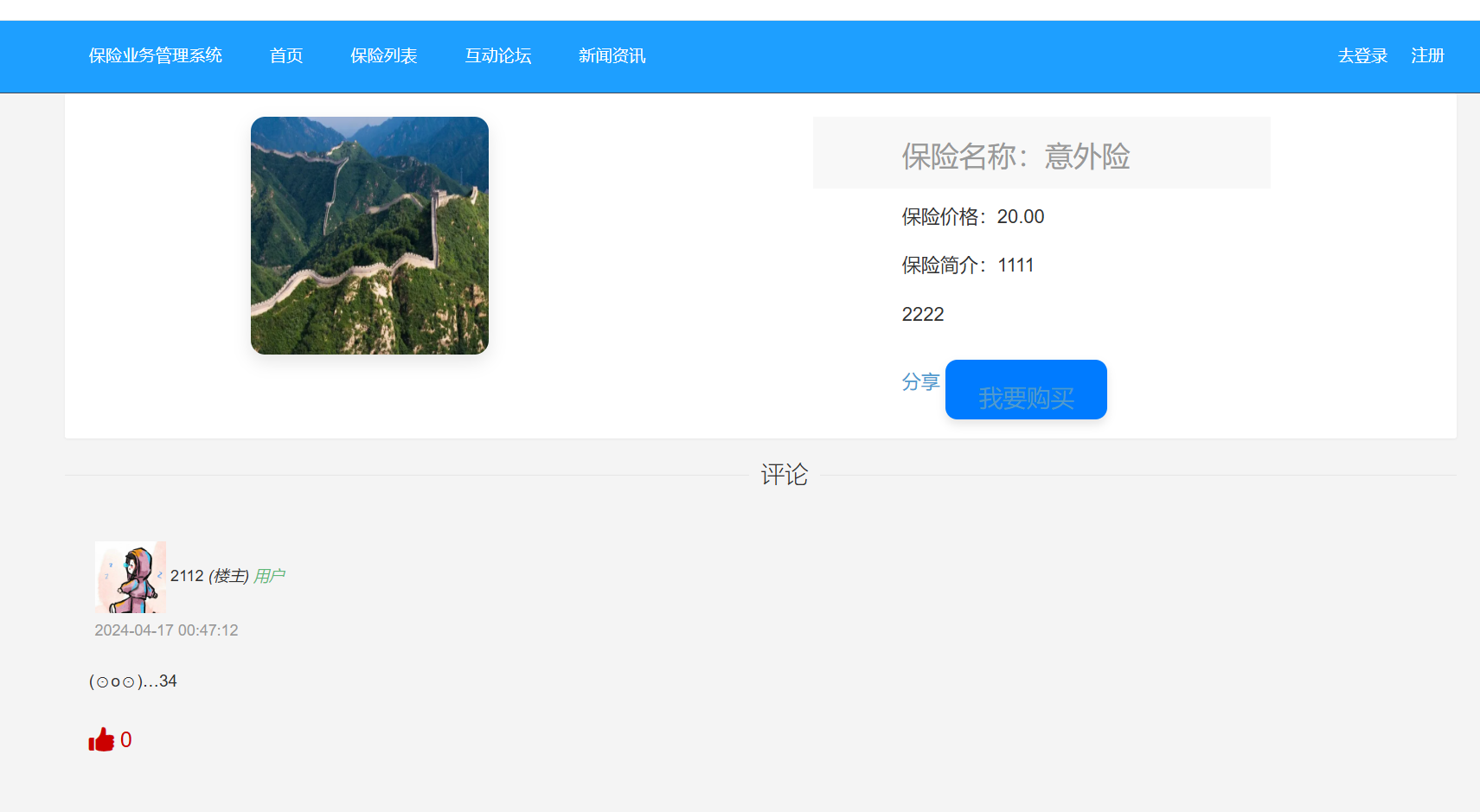The image size is (1480, 812).
Task: Click the 保险简介 1111 line
Action: pos(967,265)
